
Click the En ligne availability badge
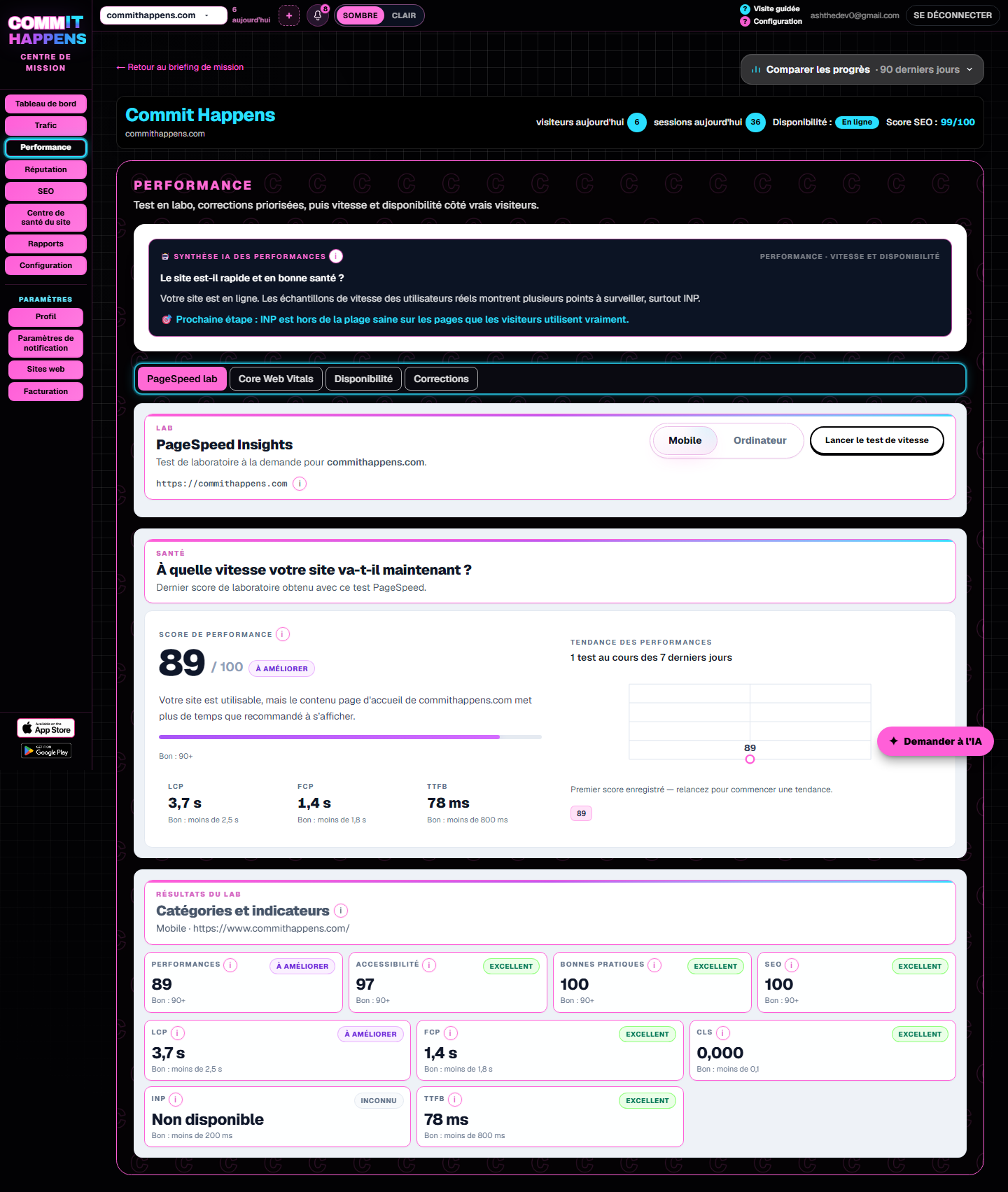click(x=857, y=122)
